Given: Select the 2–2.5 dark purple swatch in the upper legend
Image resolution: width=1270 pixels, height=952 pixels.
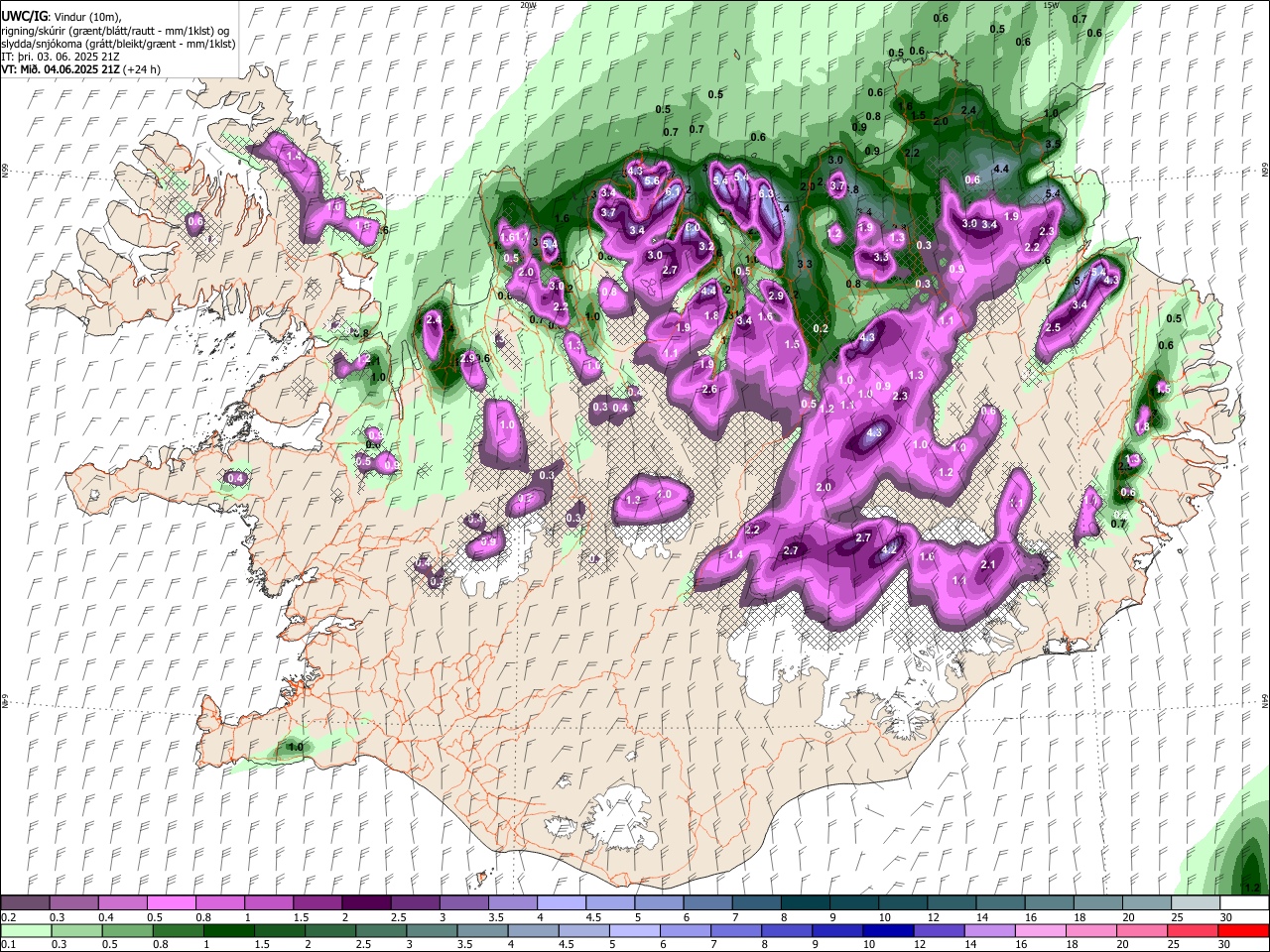Looking at the screenshot, I should tap(365, 903).
